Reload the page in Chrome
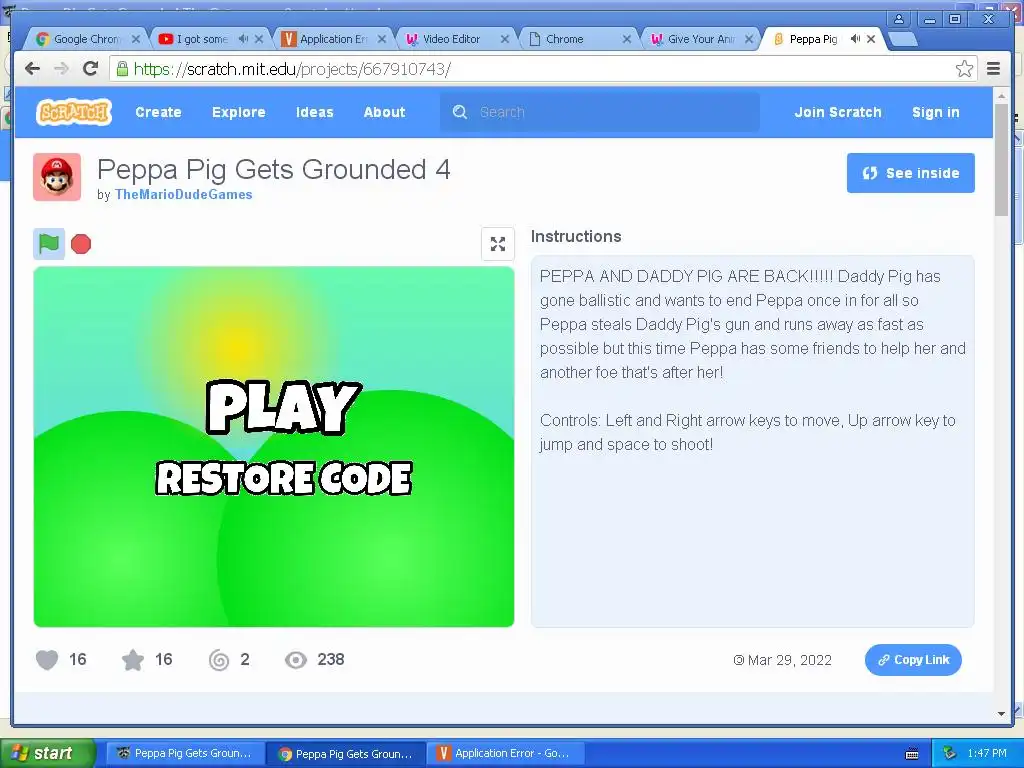This screenshot has height=768, width=1024. [91, 69]
